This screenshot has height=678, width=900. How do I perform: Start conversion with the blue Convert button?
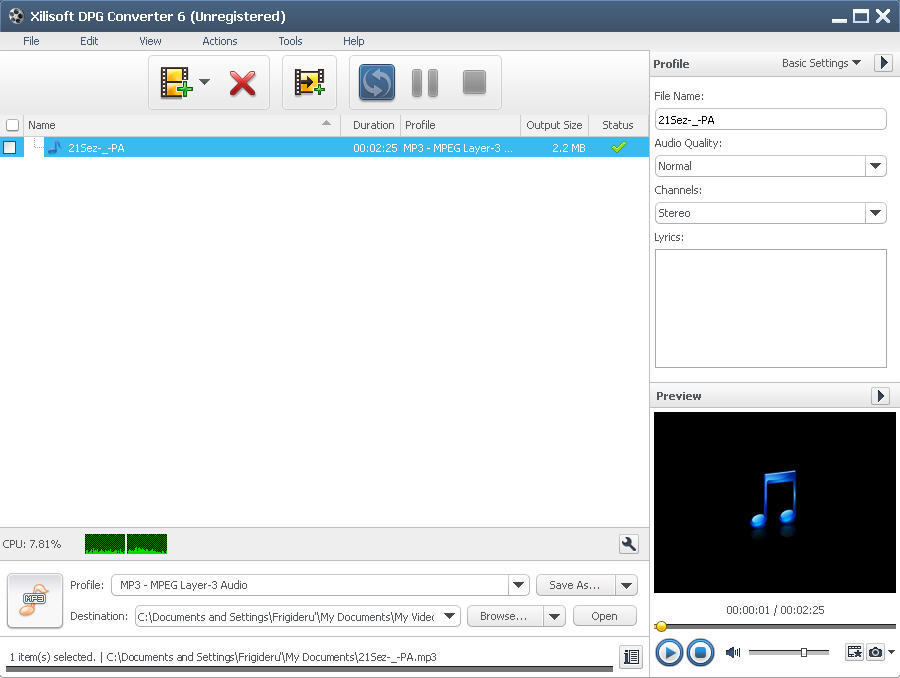tap(377, 83)
